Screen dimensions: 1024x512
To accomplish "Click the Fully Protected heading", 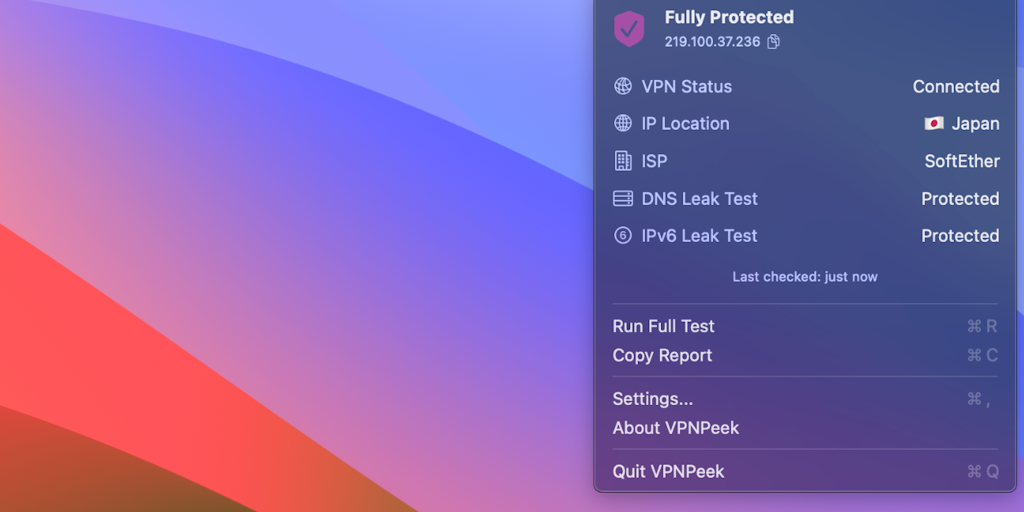I will 729,17.
